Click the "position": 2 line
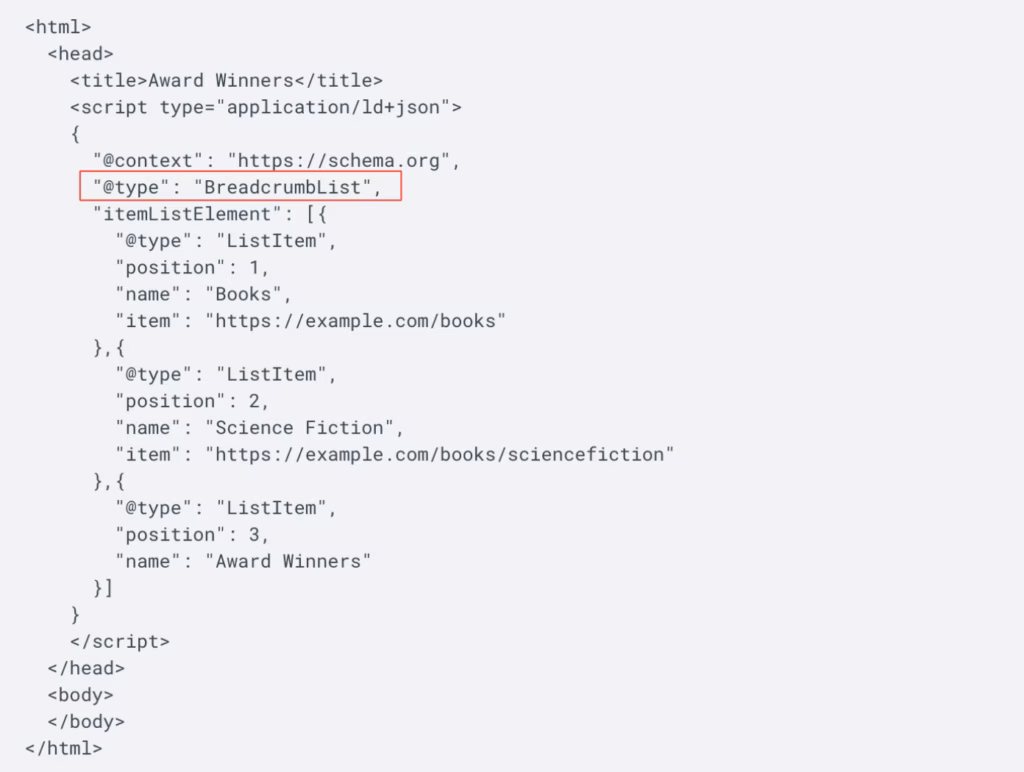Viewport: 1024px width, 772px height. pyautogui.click(x=192, y=401)
